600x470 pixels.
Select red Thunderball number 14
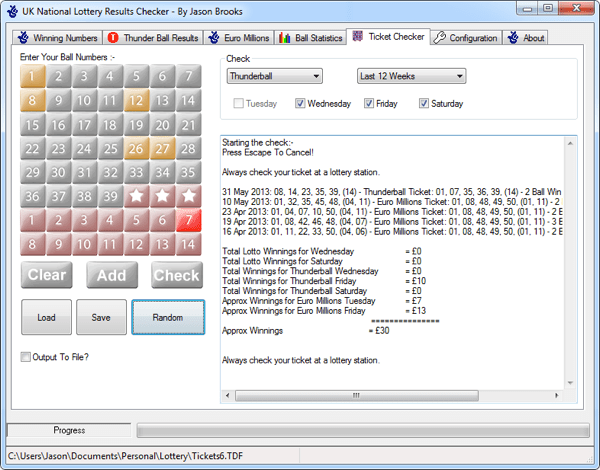point(188,244)
